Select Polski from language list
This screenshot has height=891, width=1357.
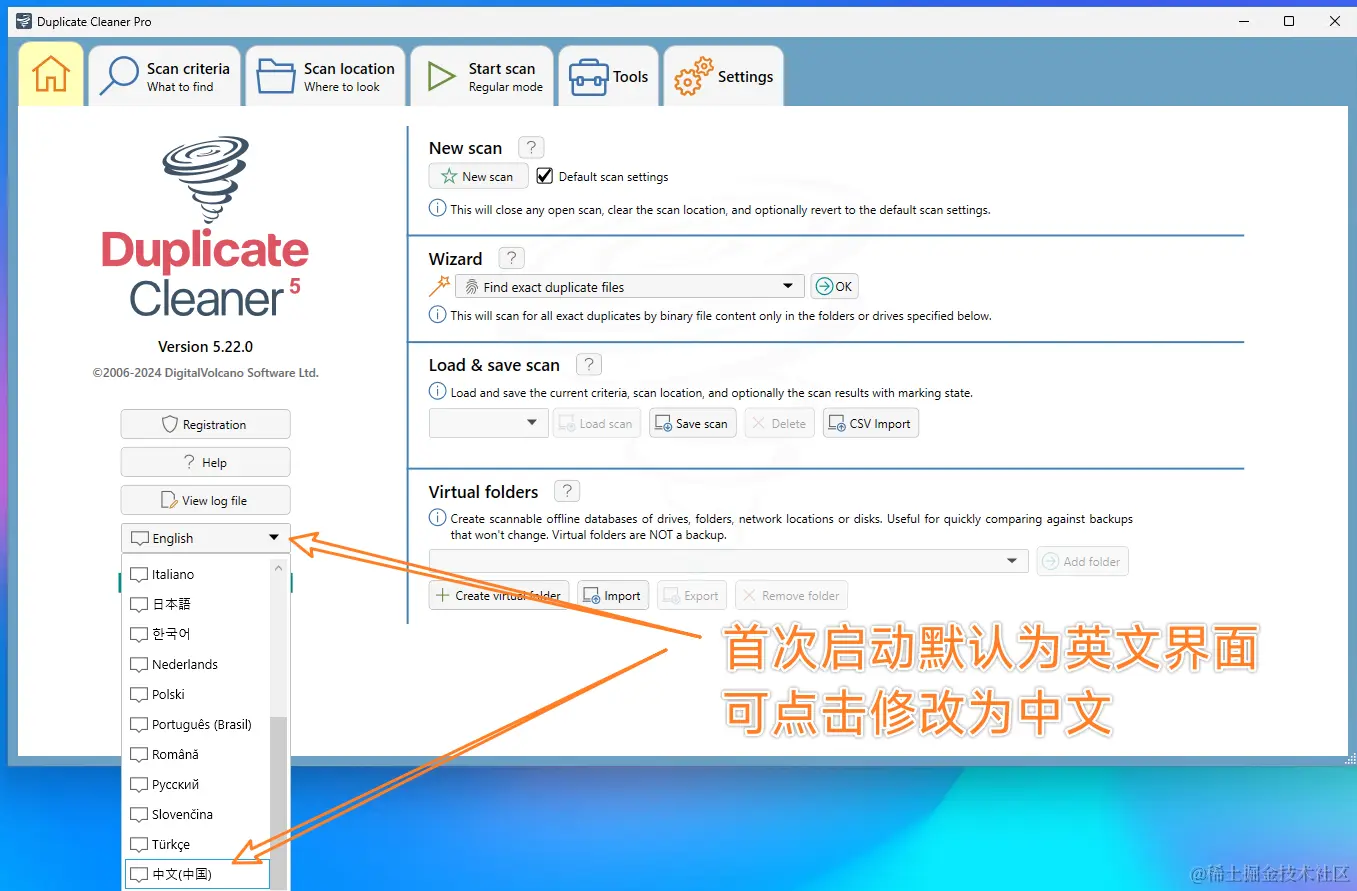tap(197, 694)
